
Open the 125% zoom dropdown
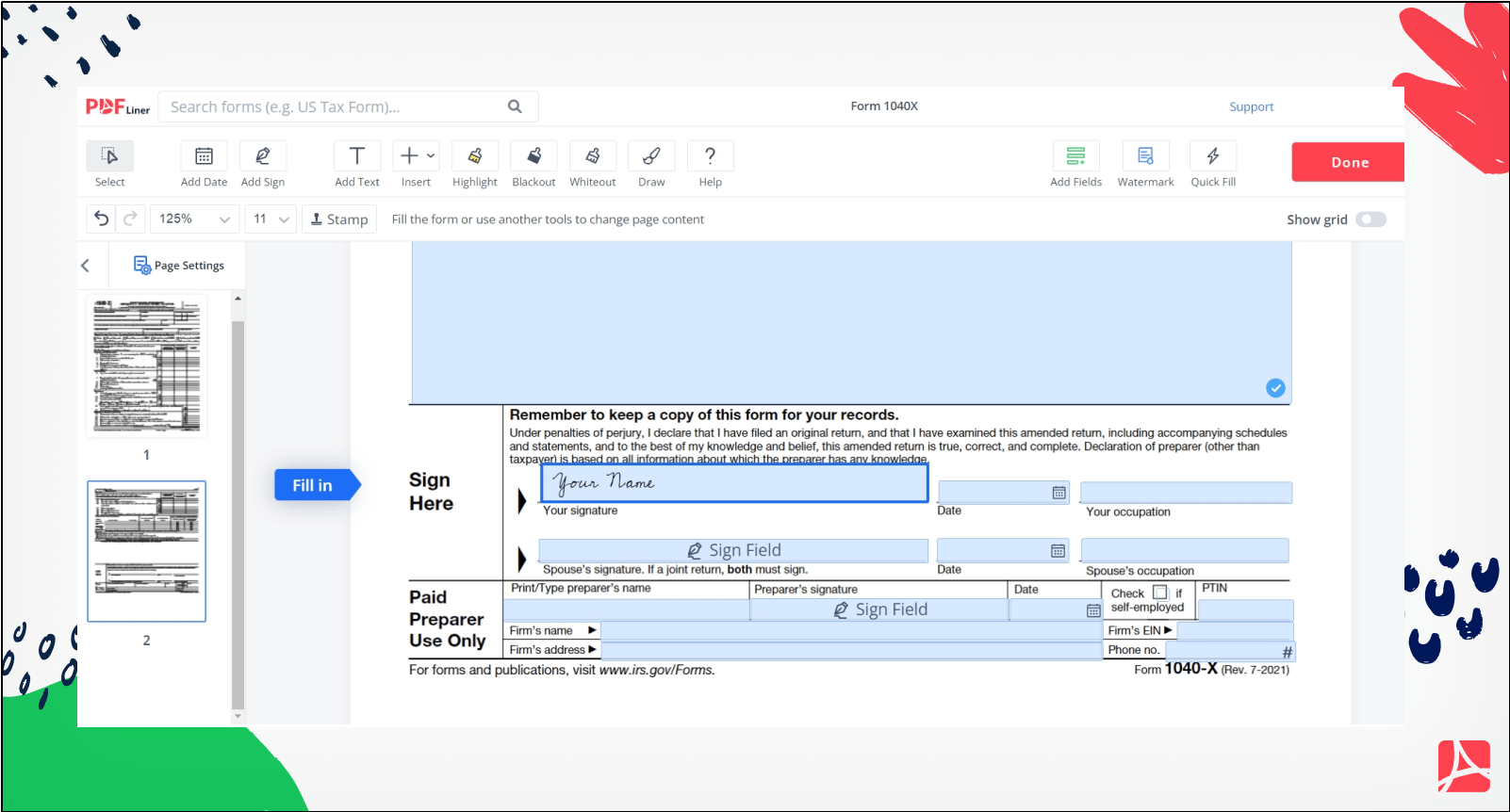[195, 219]
